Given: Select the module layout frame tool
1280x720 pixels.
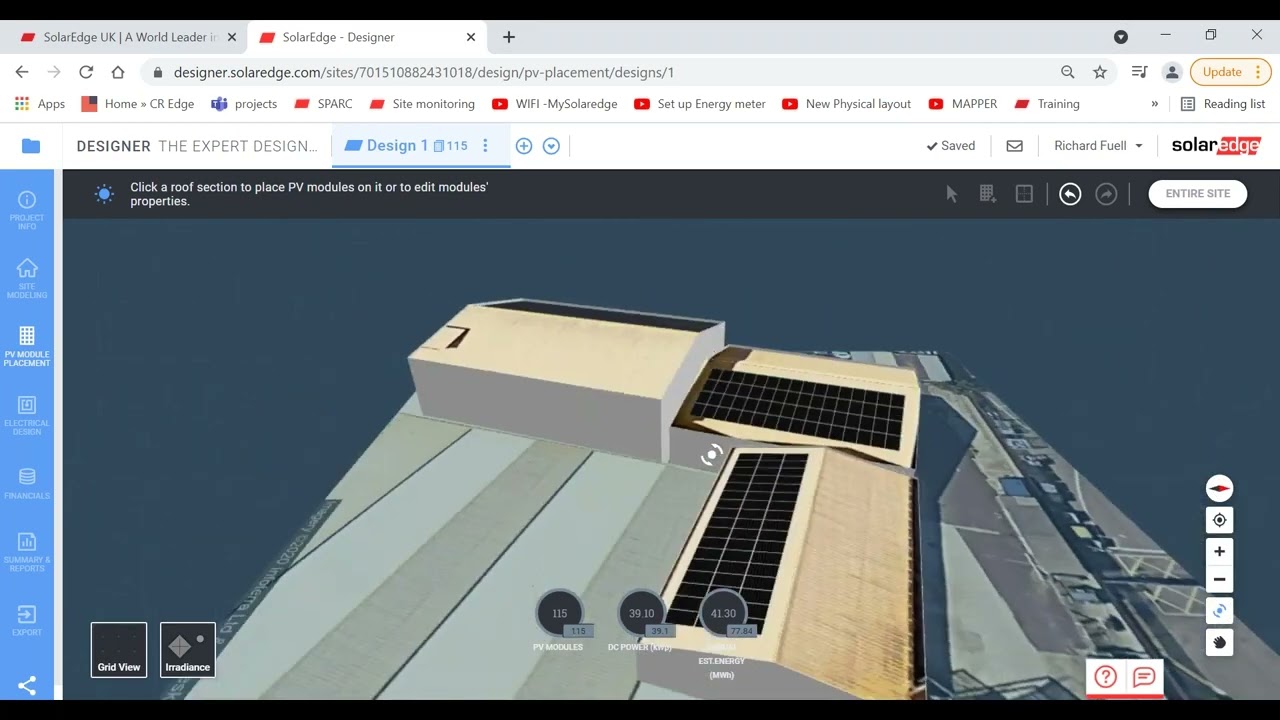Looking at the screenshot, I should click(x=1024, y=194).
